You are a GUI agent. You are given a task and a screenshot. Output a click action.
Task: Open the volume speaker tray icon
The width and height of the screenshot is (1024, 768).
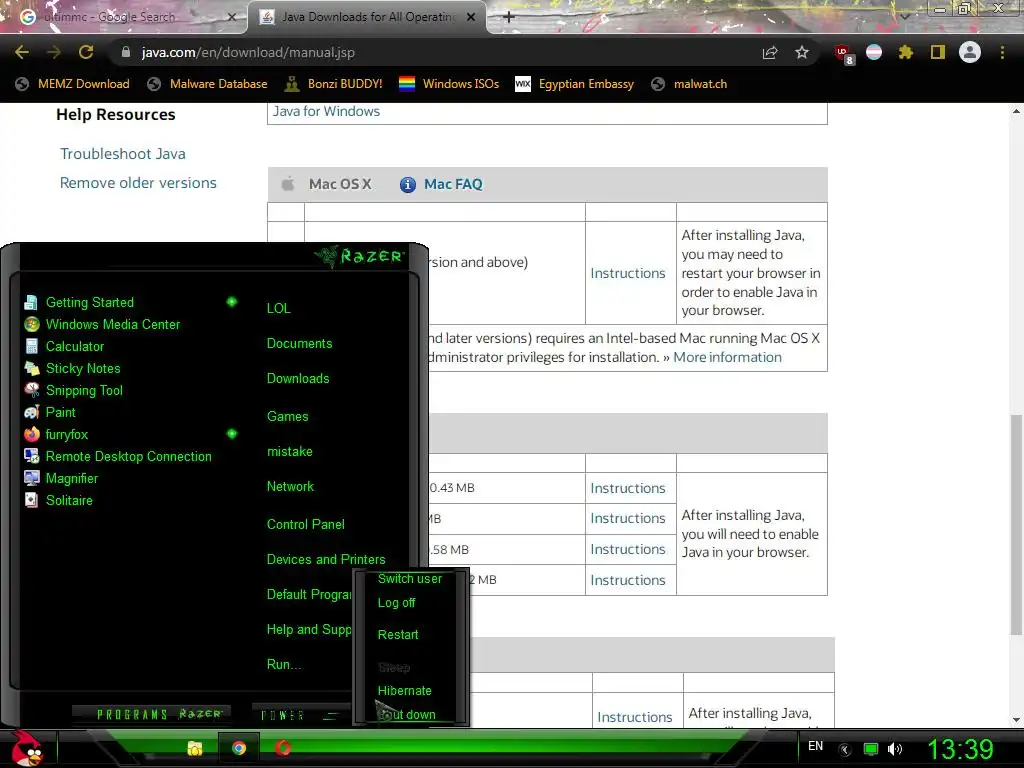point(895,749)
